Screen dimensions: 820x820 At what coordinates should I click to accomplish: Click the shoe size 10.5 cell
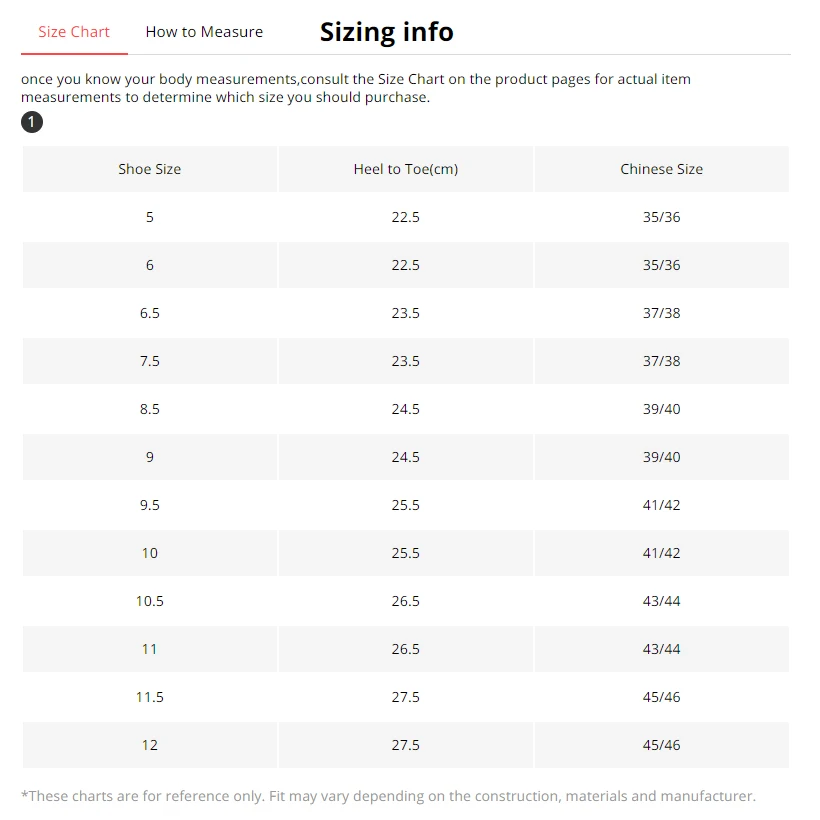[x=150, y=601]
